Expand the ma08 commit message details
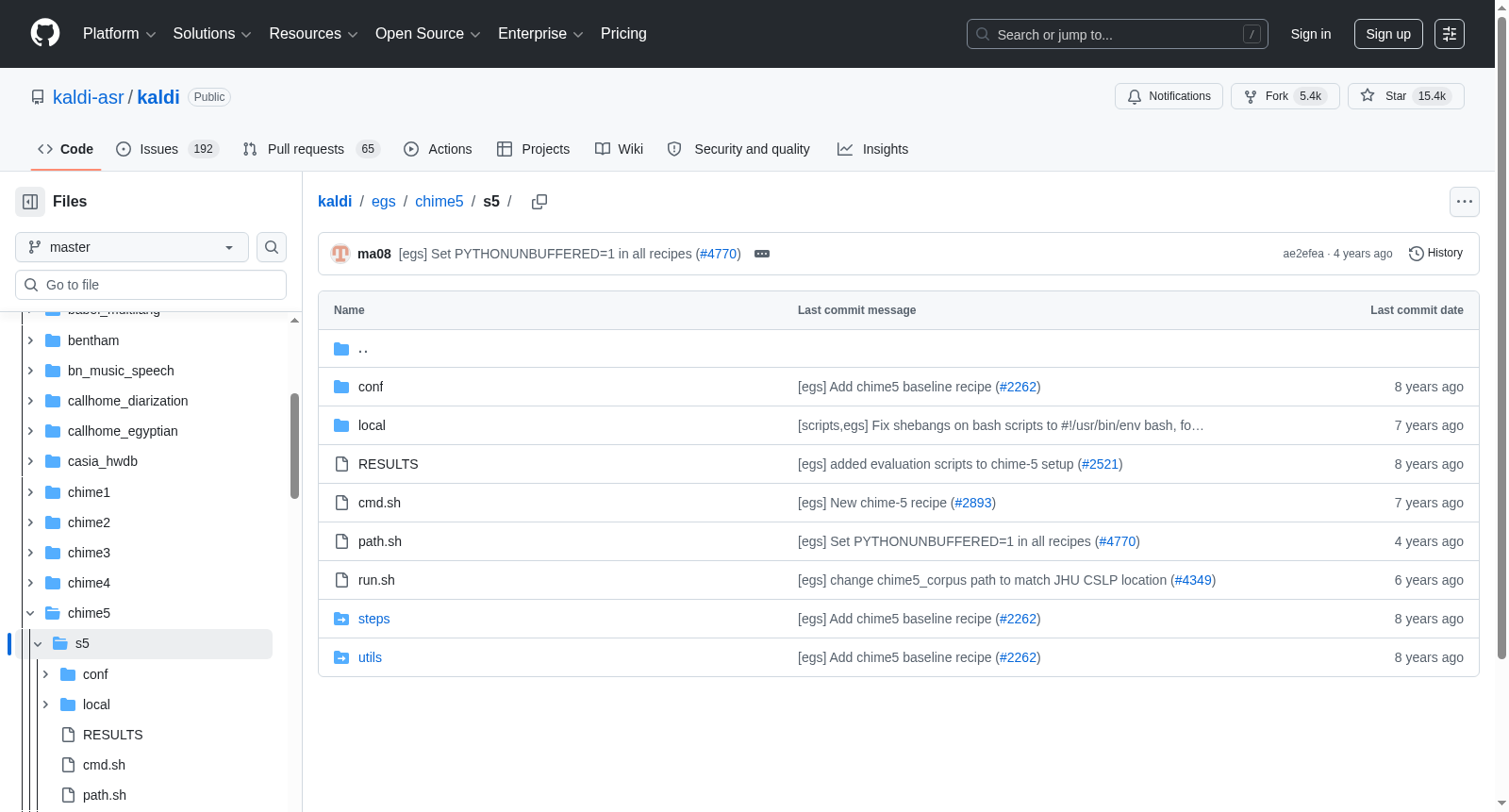The image size is (1509, 812). pyautogui.click(x=762, y=254)
